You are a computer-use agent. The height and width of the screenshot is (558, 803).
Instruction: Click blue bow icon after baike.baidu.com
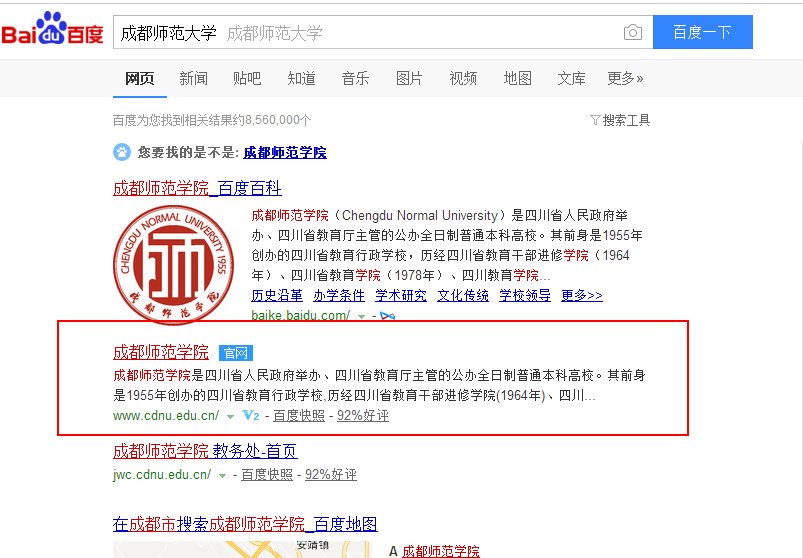click(x=388, y=316)
